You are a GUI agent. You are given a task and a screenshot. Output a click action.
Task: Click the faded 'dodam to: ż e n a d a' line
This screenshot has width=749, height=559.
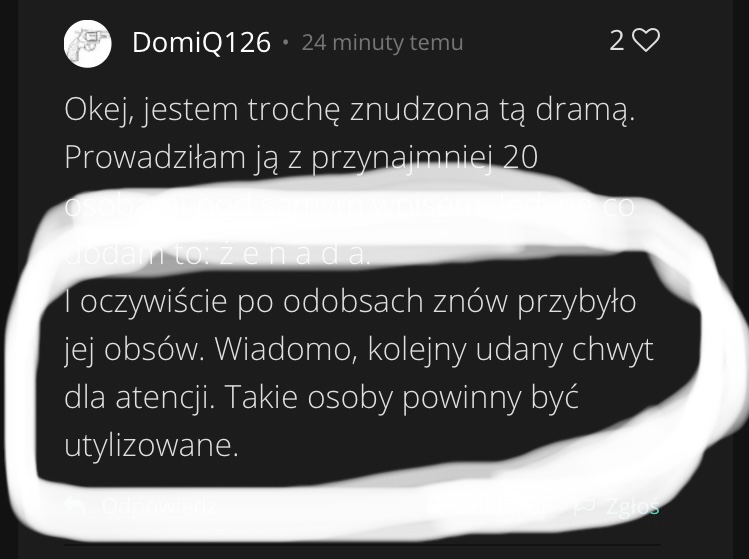coord(217,254)
